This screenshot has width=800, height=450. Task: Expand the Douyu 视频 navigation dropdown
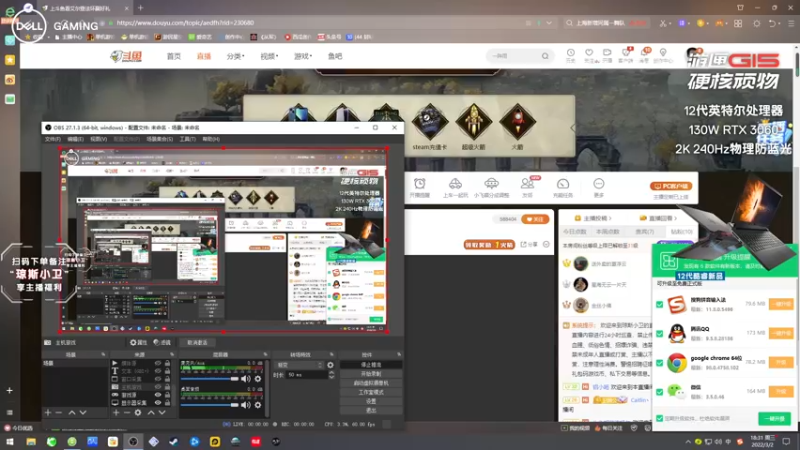269,56
